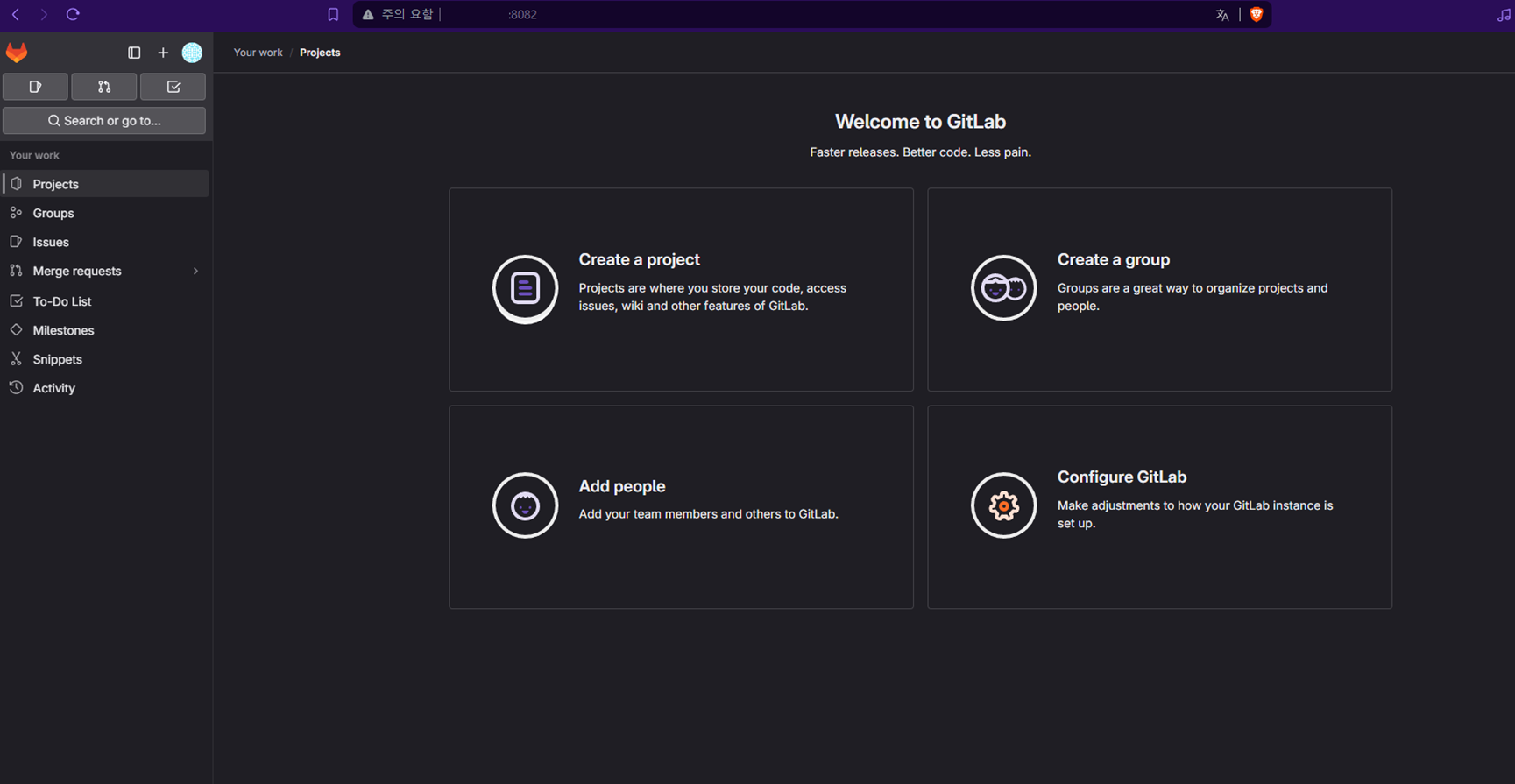Open the Create a group heading
Image resolution: width=1515 pixels, height=784 pixels.
point(1113,259)
